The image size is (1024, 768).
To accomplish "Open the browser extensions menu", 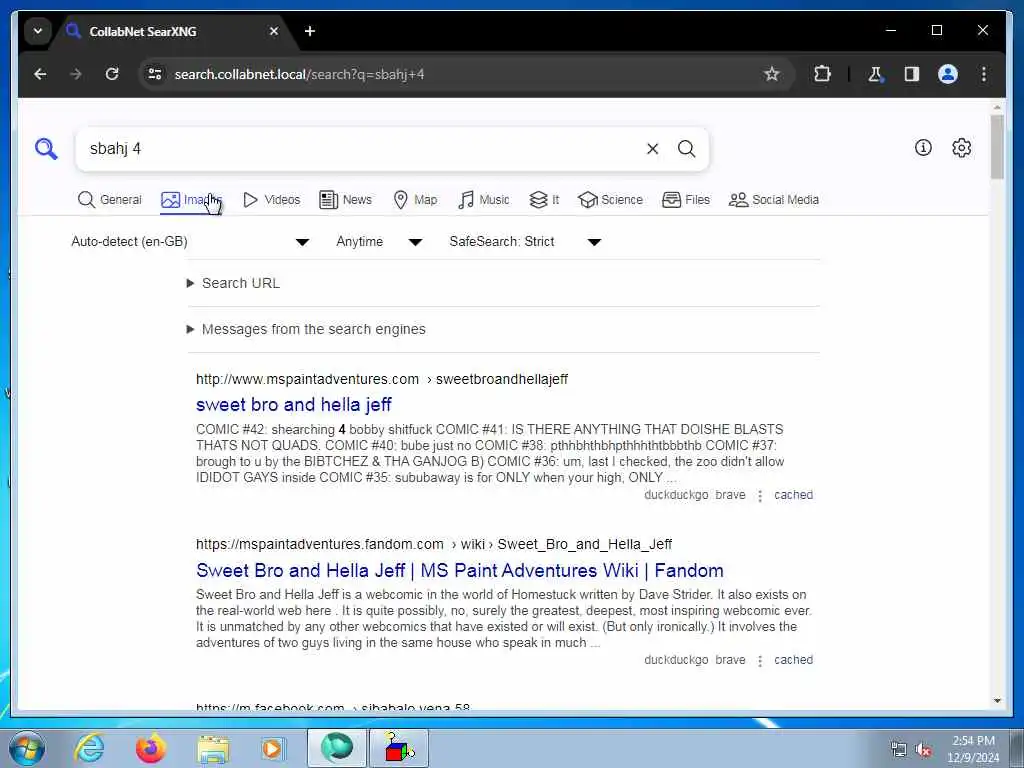I will click(822, 74).
